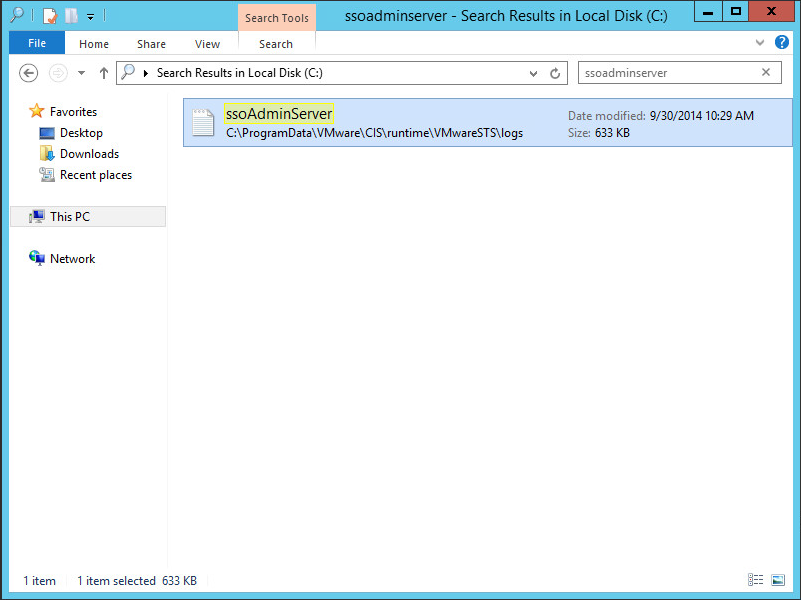The width and height of the screenshot is (801, 600).
Task: Refresh the search results
Action: 555,74
